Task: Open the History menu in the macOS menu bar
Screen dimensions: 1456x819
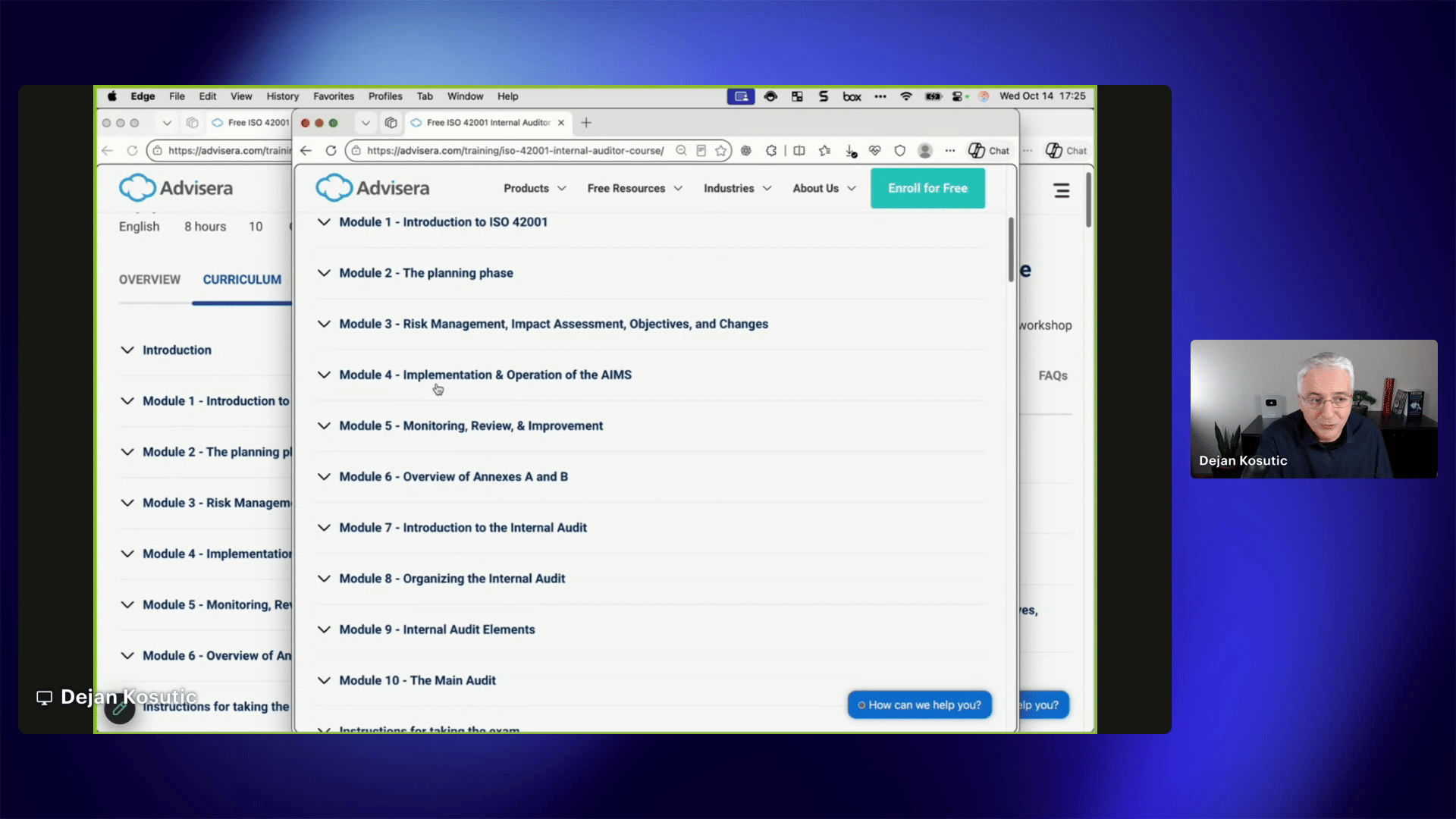Action: [x=282, y=96]
